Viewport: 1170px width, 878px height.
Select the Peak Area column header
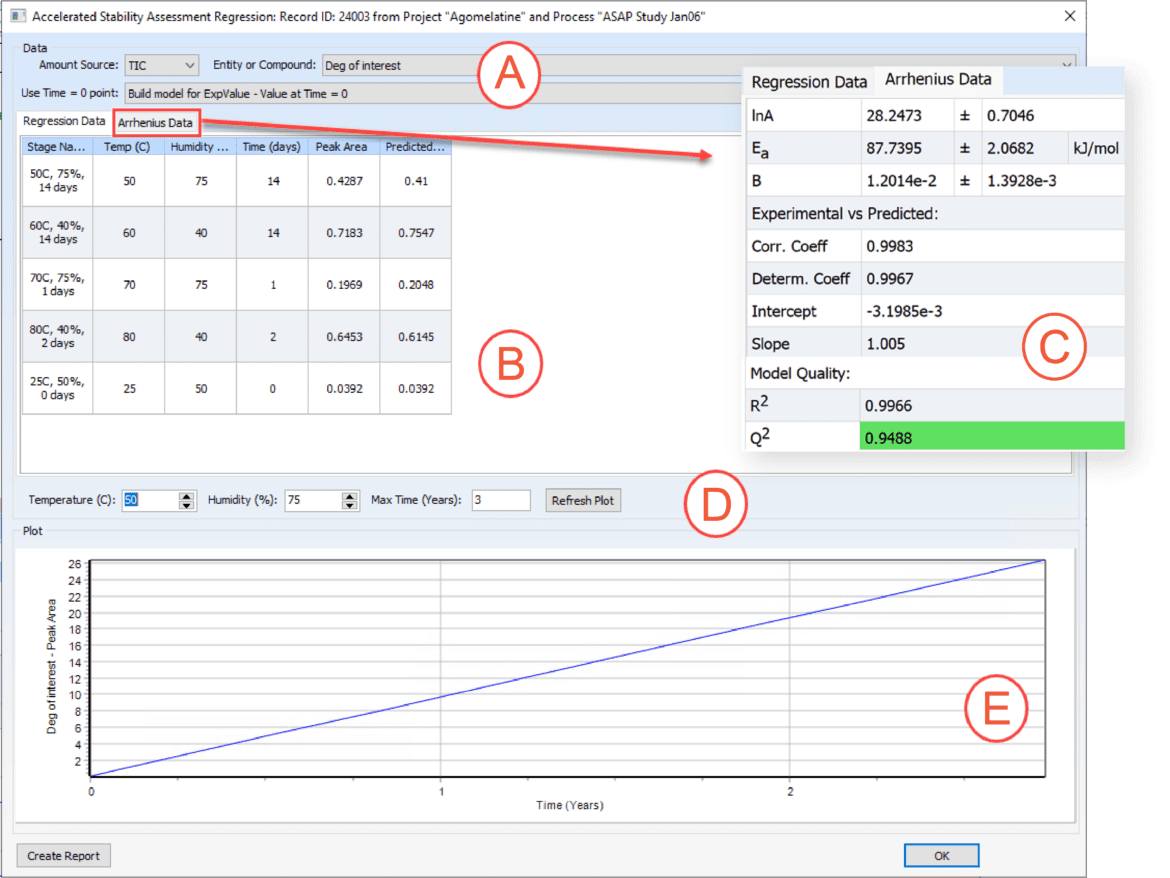click(343, 146)
